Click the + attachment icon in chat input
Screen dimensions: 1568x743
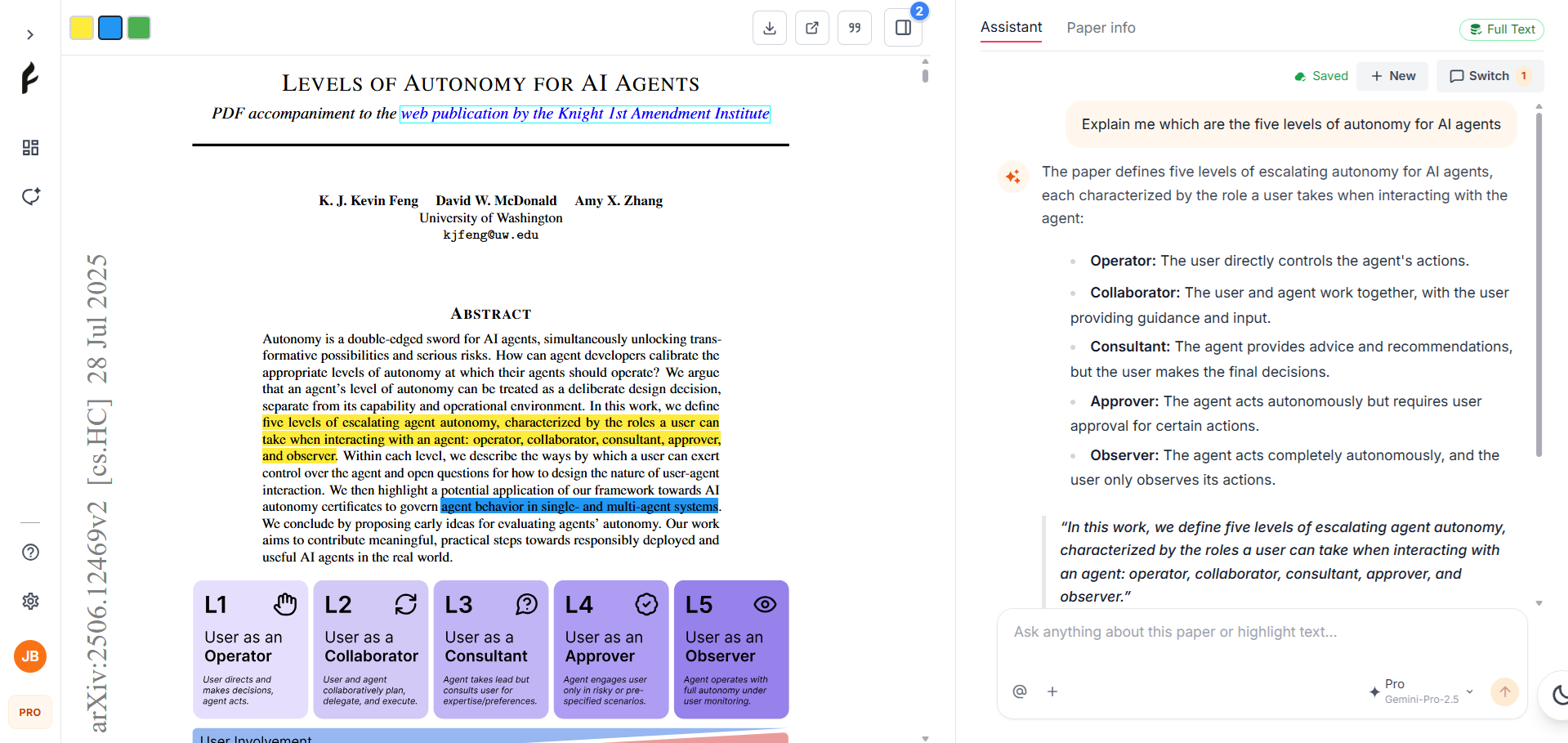pyautogui.click(x=1052, y=692)
